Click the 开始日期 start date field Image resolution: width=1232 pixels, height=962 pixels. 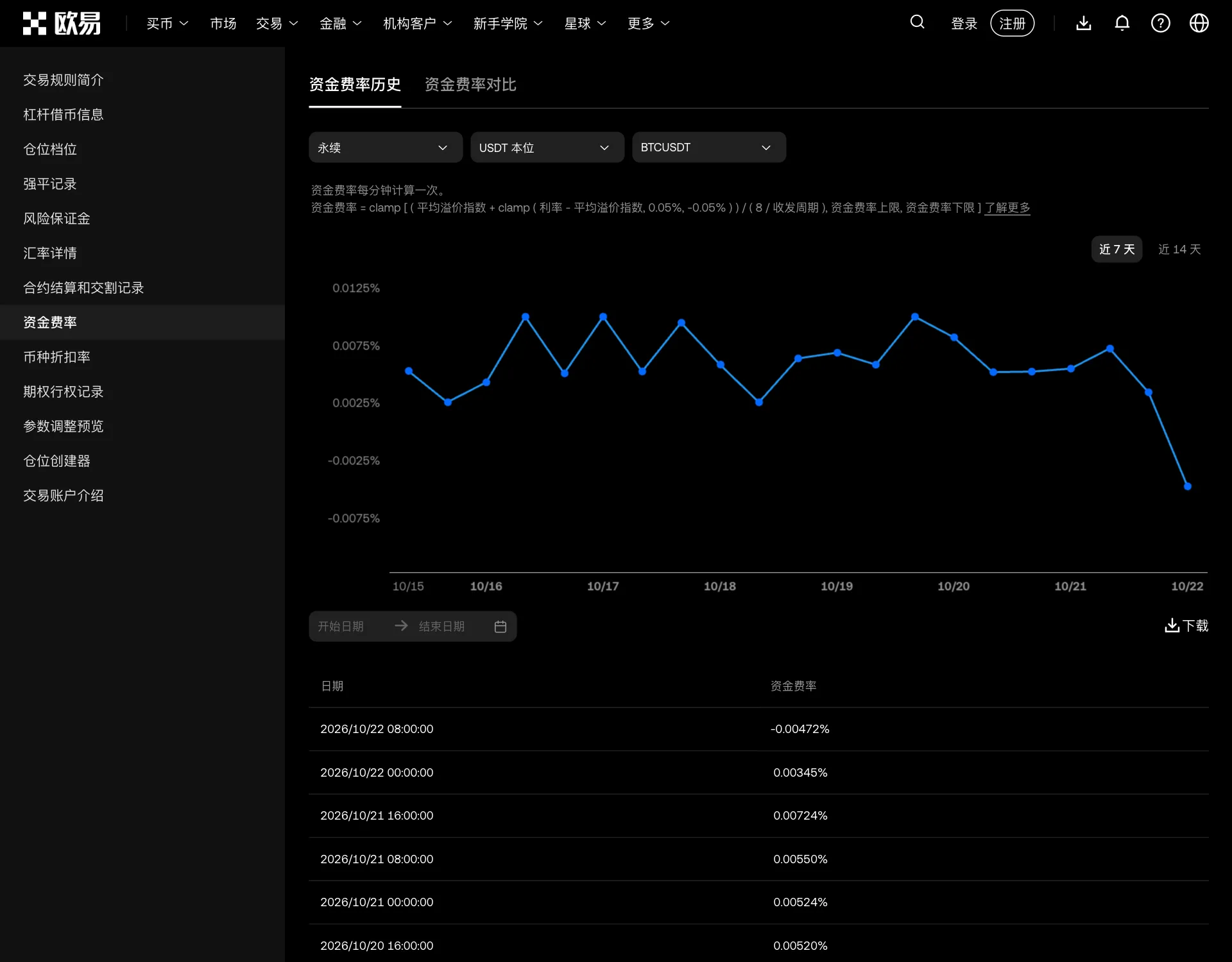[x=350, y=627]
